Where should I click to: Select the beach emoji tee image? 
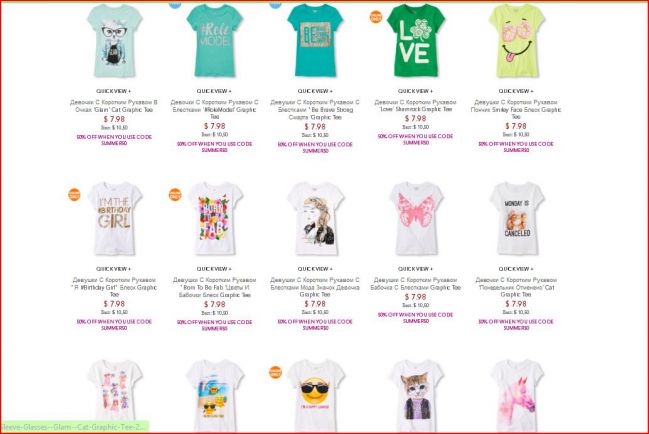[214, 396]
